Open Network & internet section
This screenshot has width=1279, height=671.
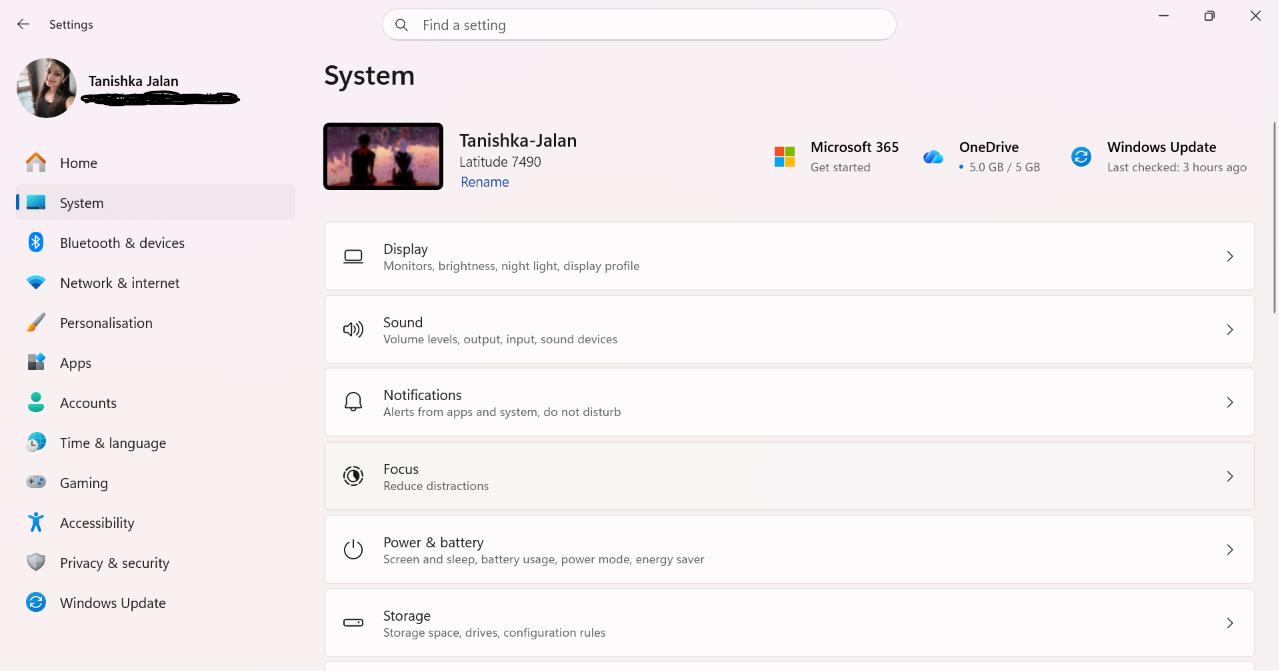pyautogui.click(x=156, y=283)
